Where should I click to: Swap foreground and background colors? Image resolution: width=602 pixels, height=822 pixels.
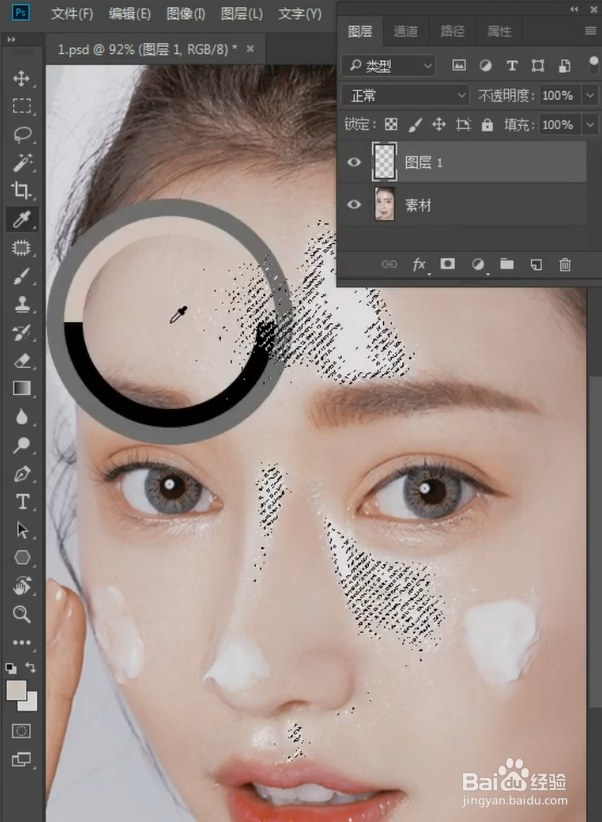[31, 667]
